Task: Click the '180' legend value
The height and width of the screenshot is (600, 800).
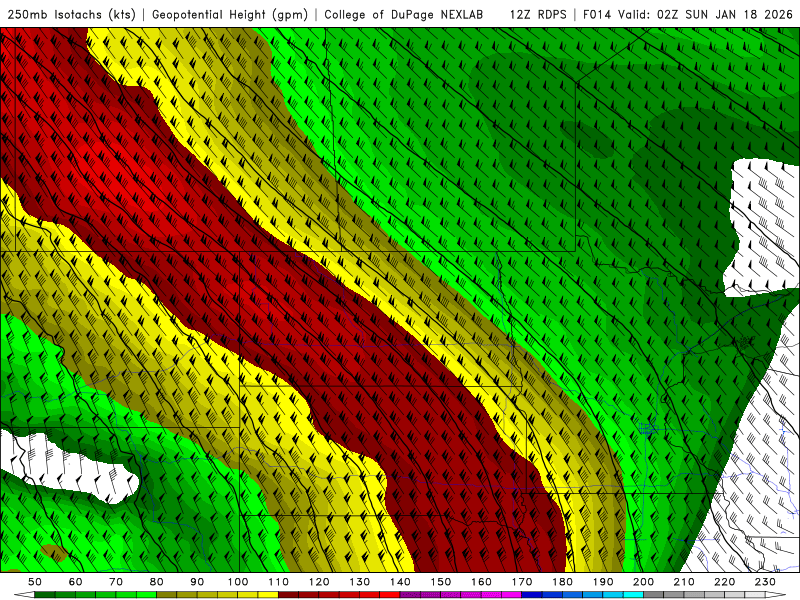Action: tap(562, 582)
